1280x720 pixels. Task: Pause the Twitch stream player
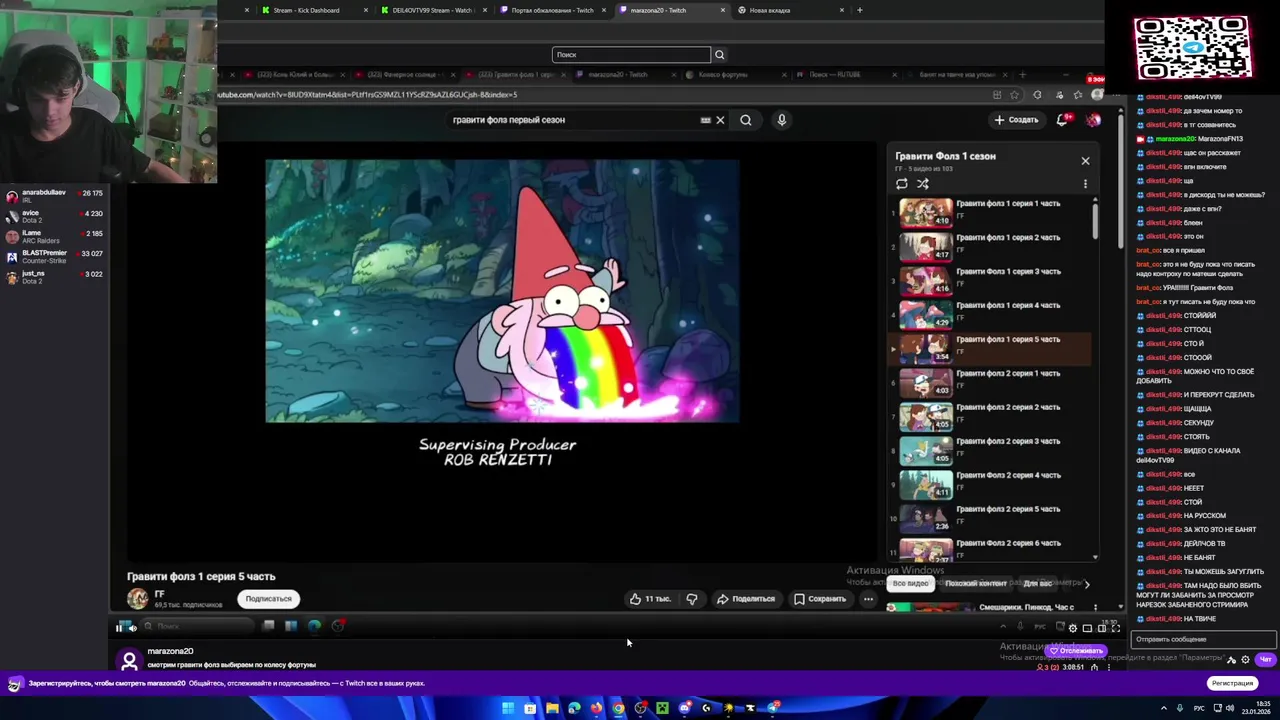pos(119,627)
